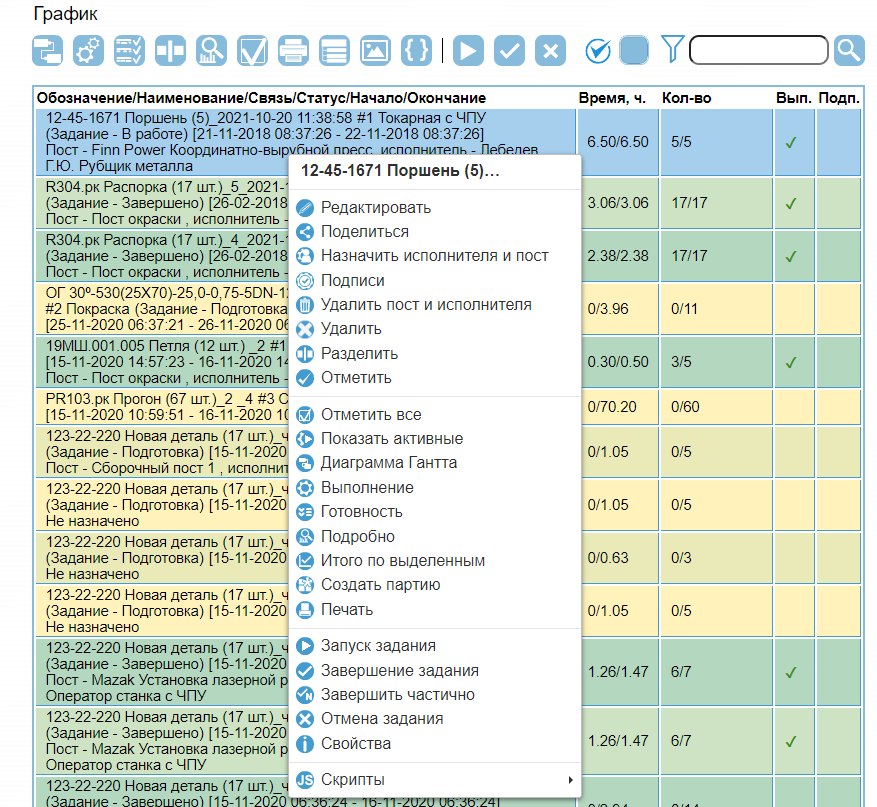This screenshot has width=877, height=807.
Task: Click Назначить исполнителя и пост menu entry
Action: pyautogui.click(x=434, y=256)
